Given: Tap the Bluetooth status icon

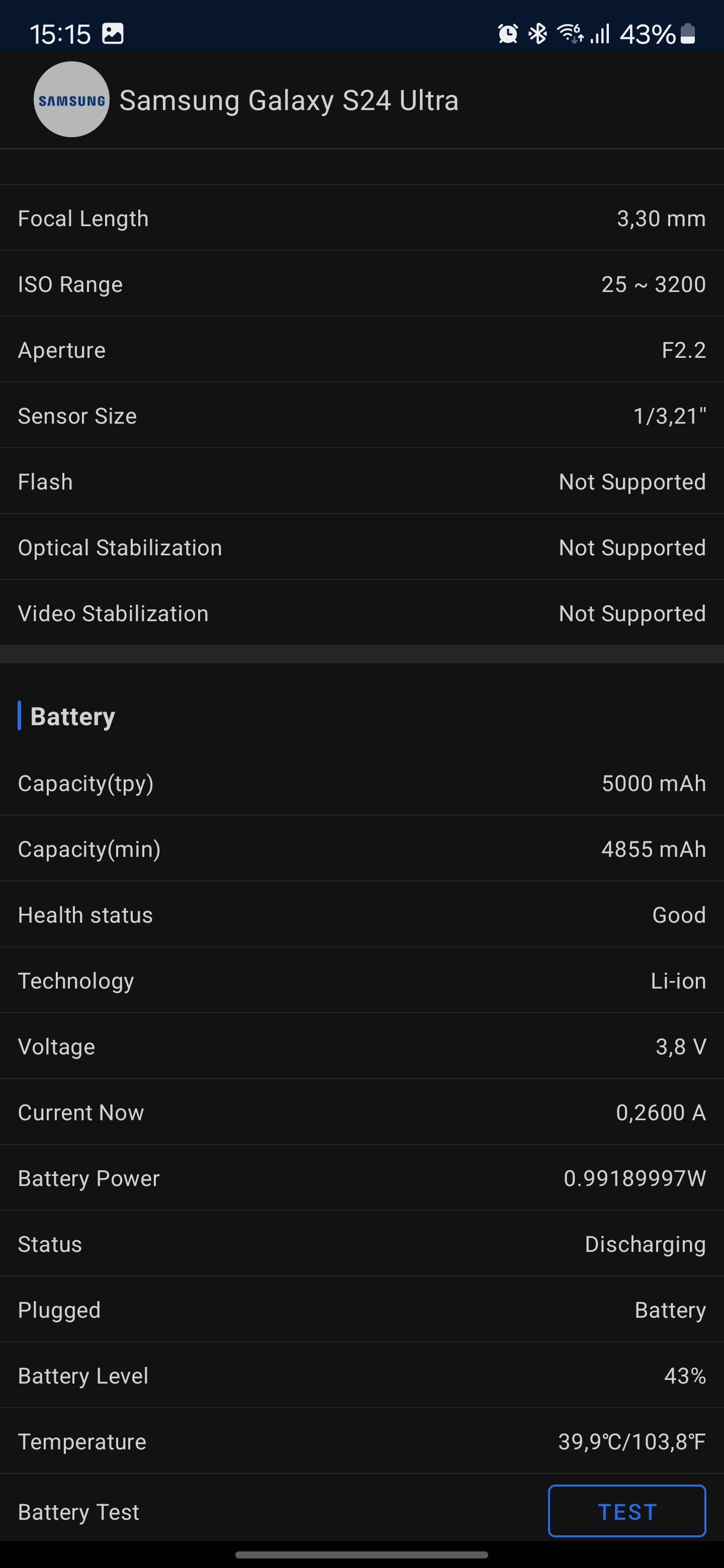Looking at the screenshot, I should tap(537, 34).
